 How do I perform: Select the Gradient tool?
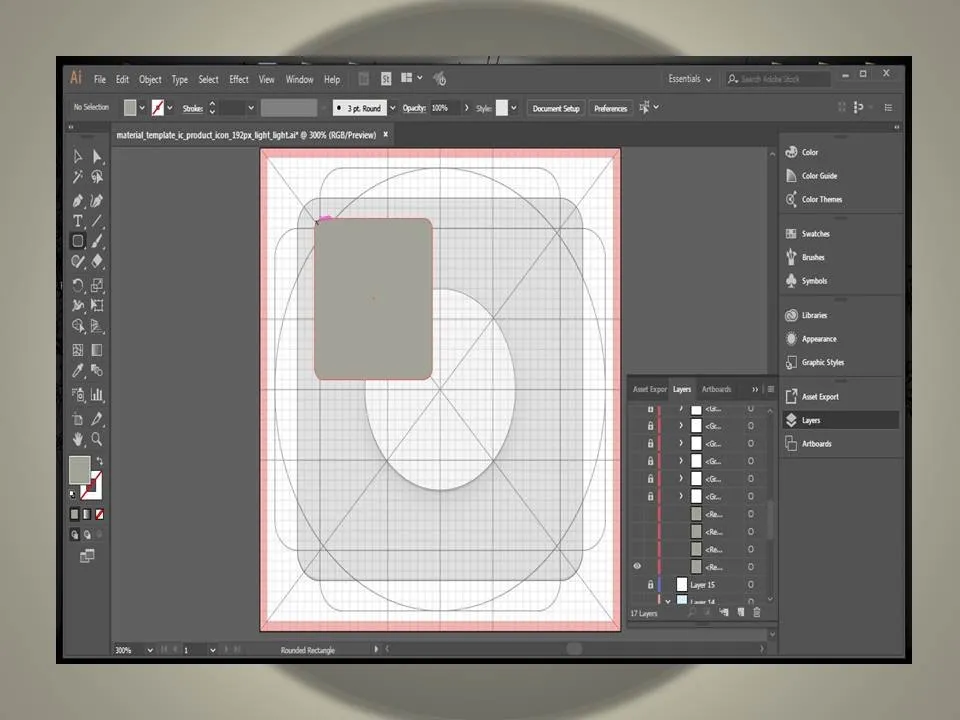(97, 350)
